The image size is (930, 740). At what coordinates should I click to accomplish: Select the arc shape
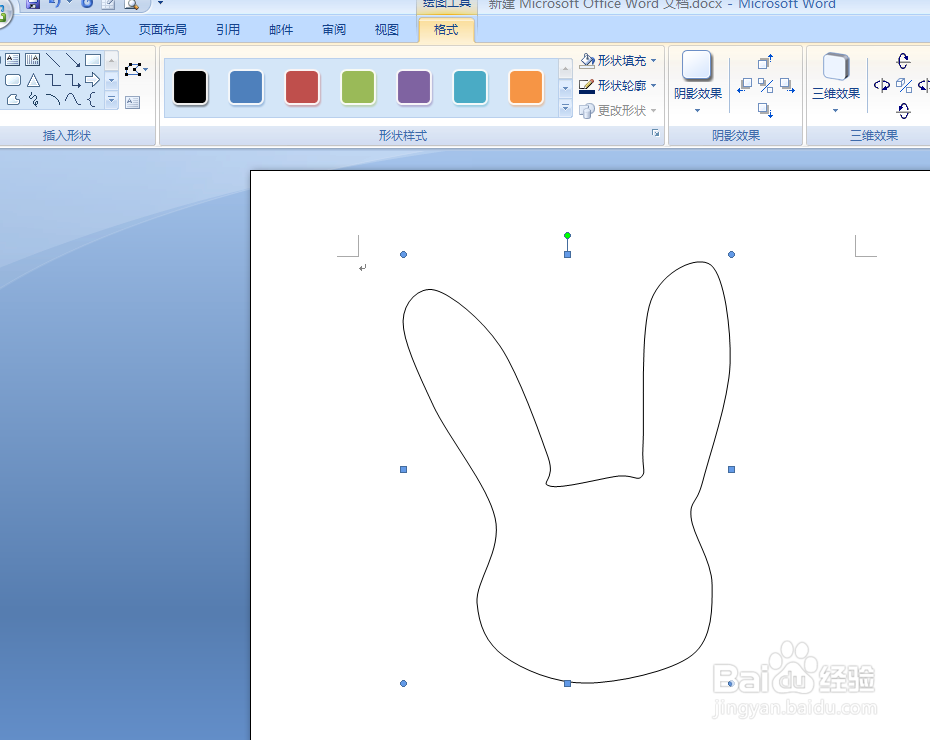coord(53,100)
